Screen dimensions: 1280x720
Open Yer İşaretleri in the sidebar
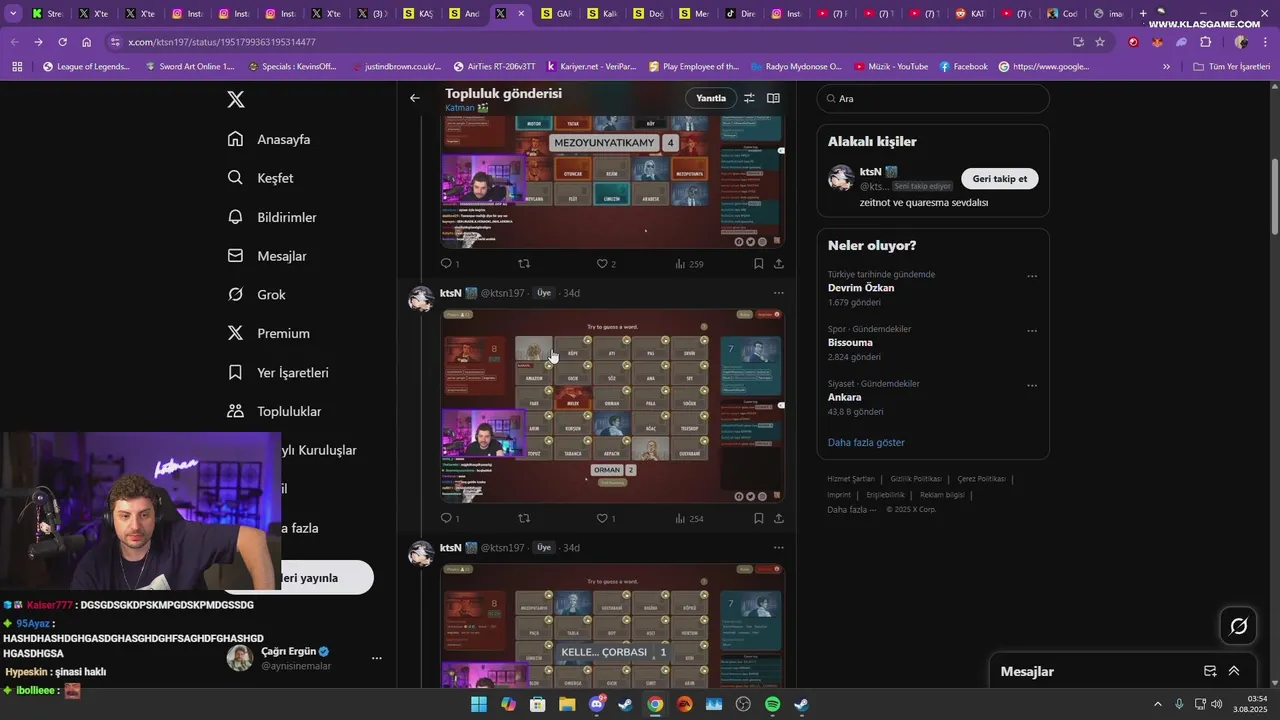pyautogui.click(x=278, y=372)
